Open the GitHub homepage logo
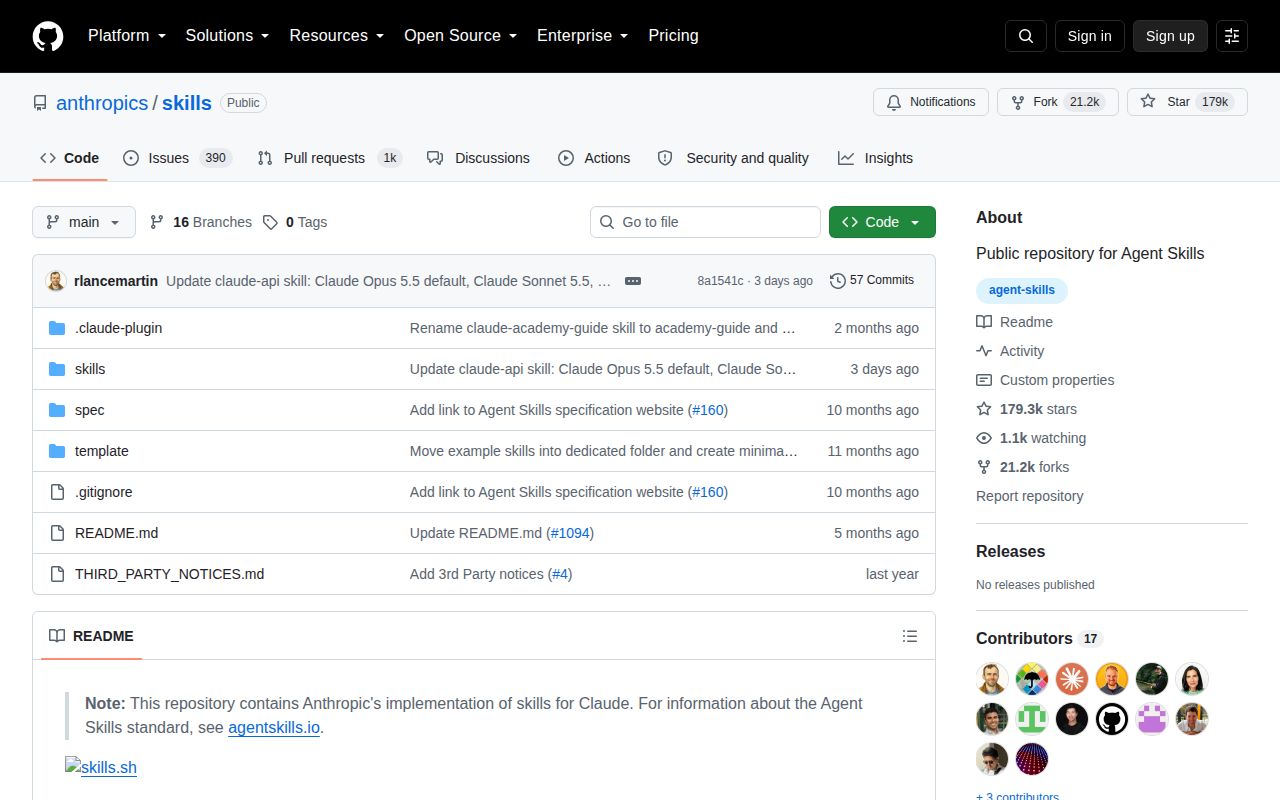 tap(48, 36)
